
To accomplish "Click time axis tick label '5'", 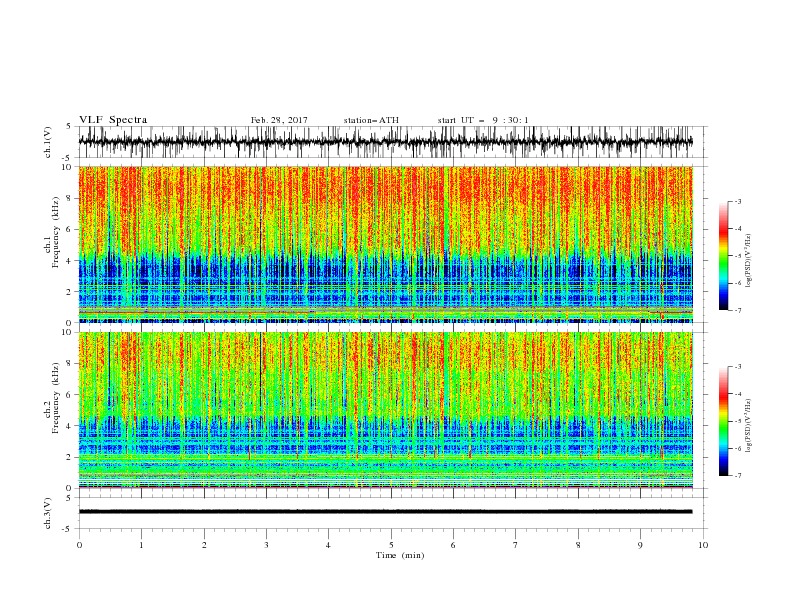I will [391, 545].
